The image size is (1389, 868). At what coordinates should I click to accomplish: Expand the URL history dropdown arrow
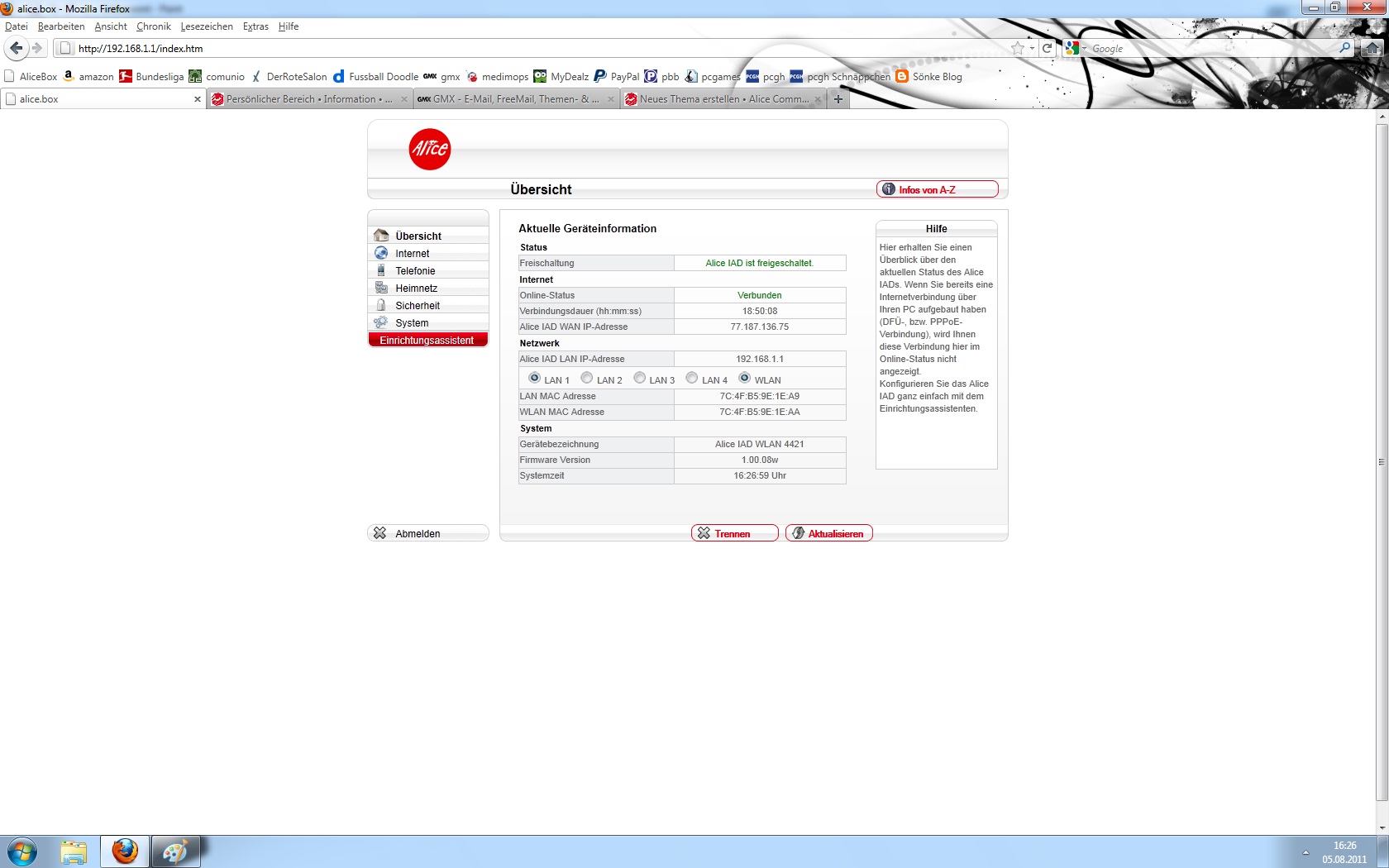[1032, 48]
